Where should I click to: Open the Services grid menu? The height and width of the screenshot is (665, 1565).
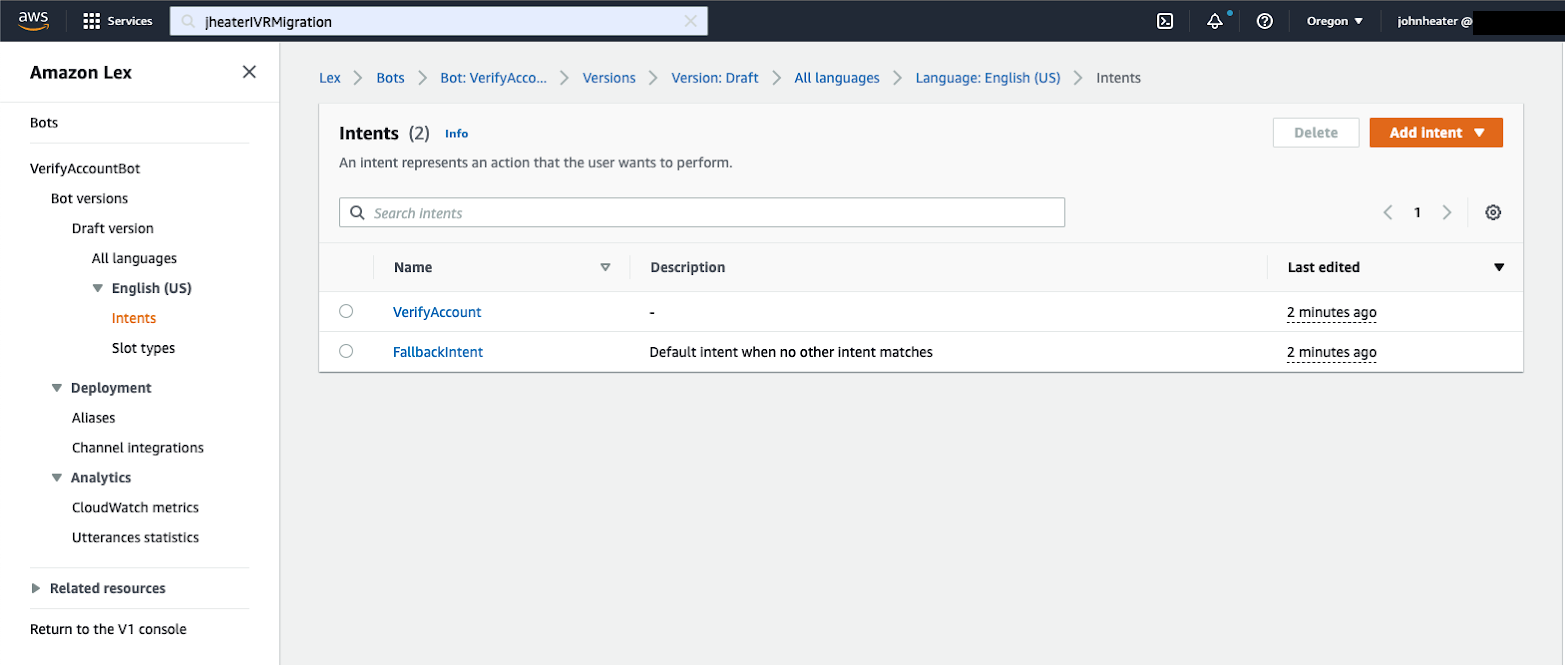[x=118, y=21]
